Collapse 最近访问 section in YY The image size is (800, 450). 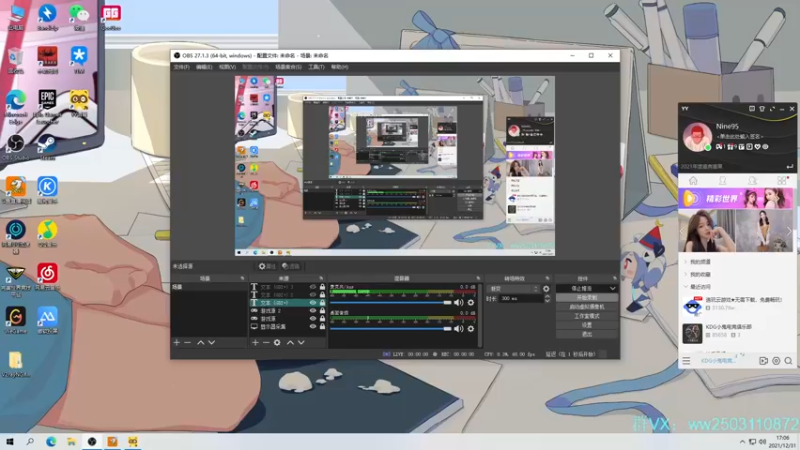click(699, 287)
